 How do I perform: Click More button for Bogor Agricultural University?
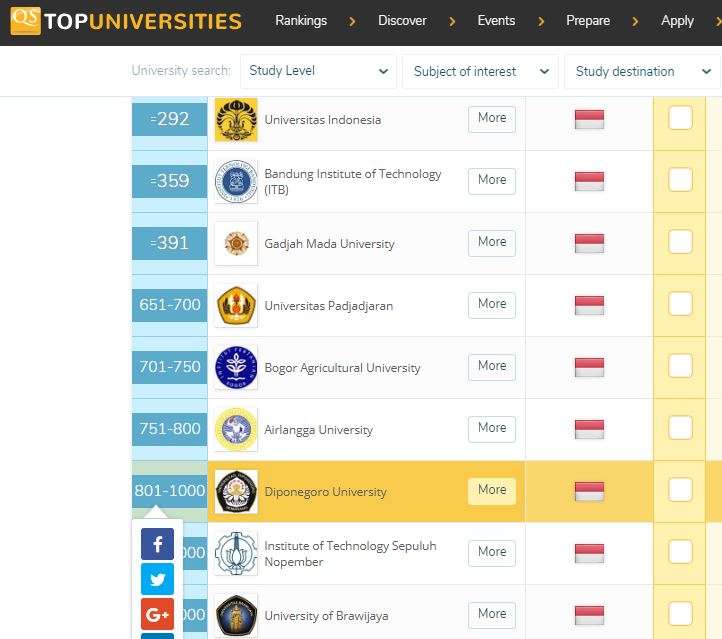pyautogui.click(x=492, y=366)
